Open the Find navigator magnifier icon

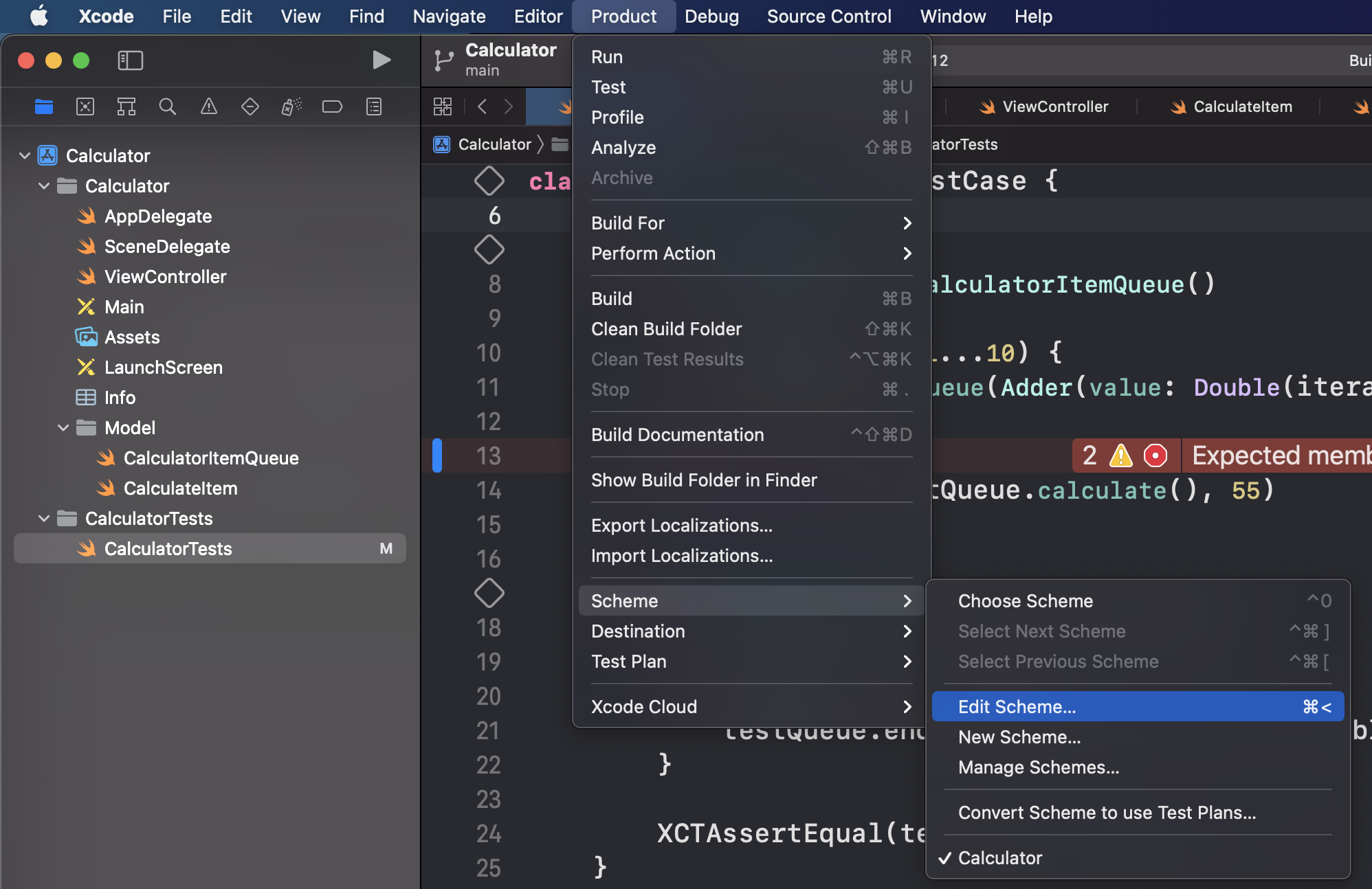coord(168,106)
